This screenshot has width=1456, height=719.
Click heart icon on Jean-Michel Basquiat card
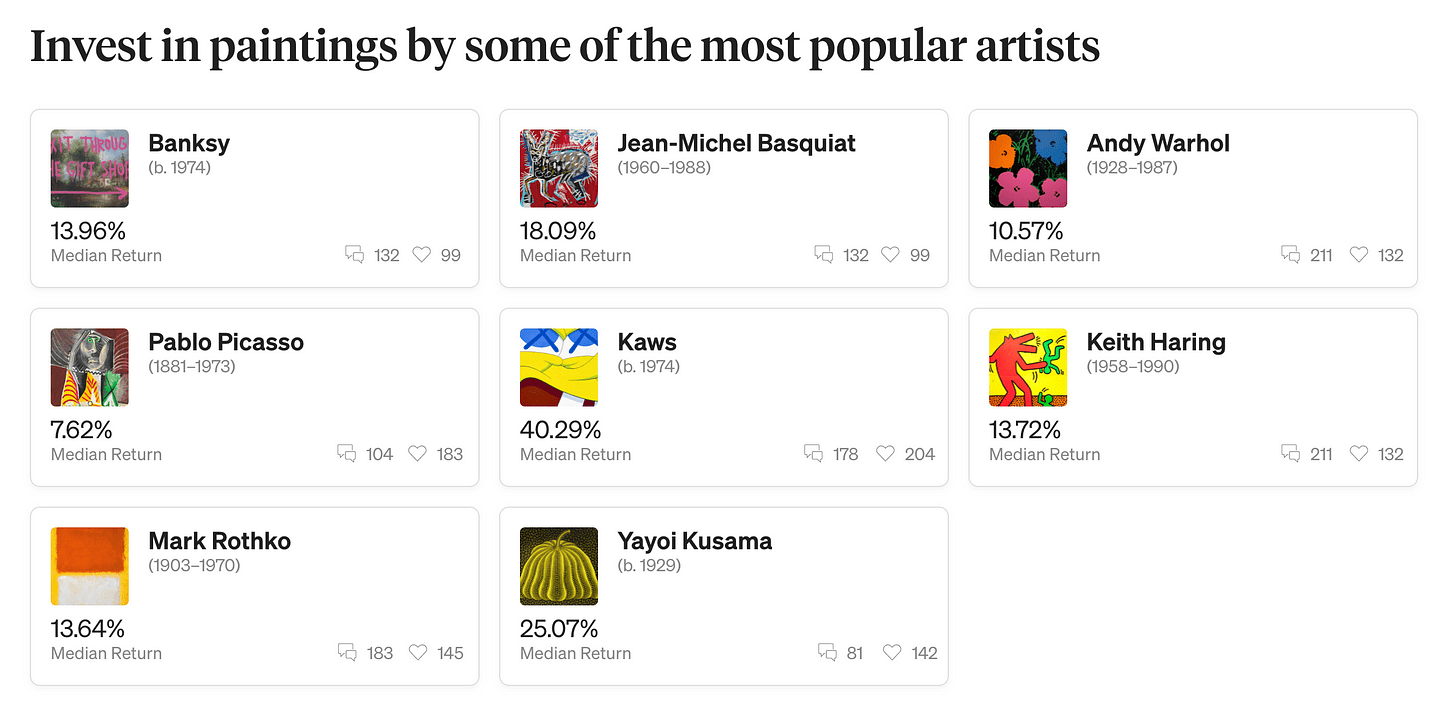[x=891, y=255]
